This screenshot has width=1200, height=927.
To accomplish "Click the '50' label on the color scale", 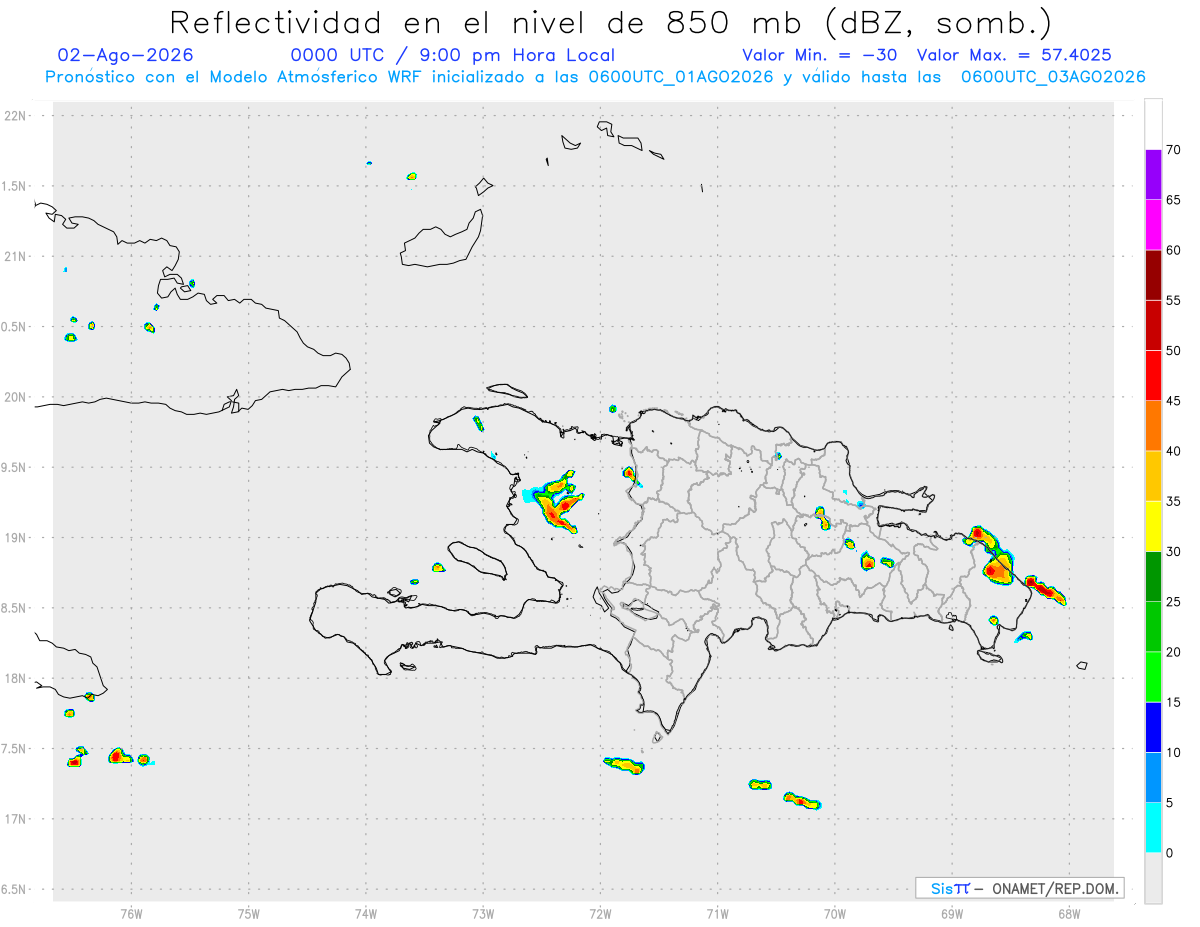I will click(1174, 351).
